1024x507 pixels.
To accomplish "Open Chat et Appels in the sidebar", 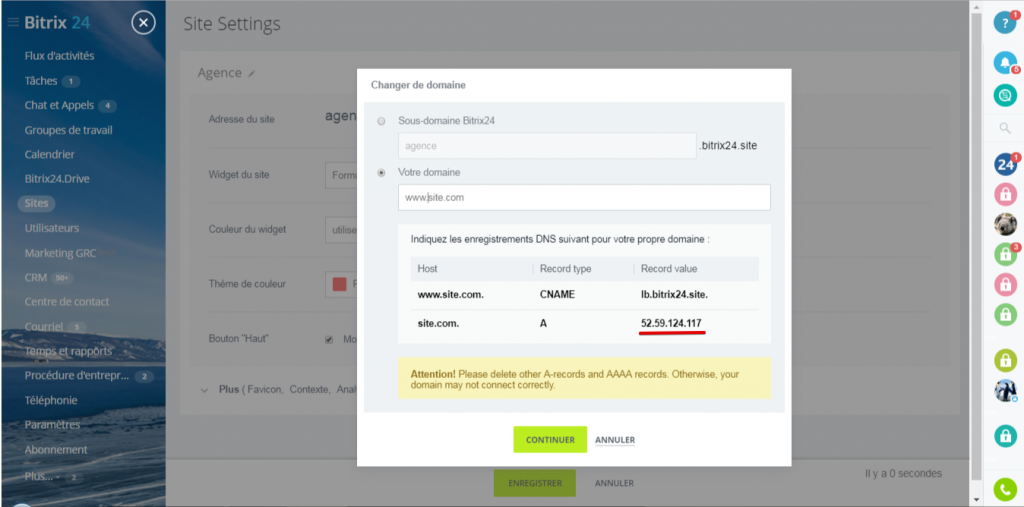I will [59, 105].
